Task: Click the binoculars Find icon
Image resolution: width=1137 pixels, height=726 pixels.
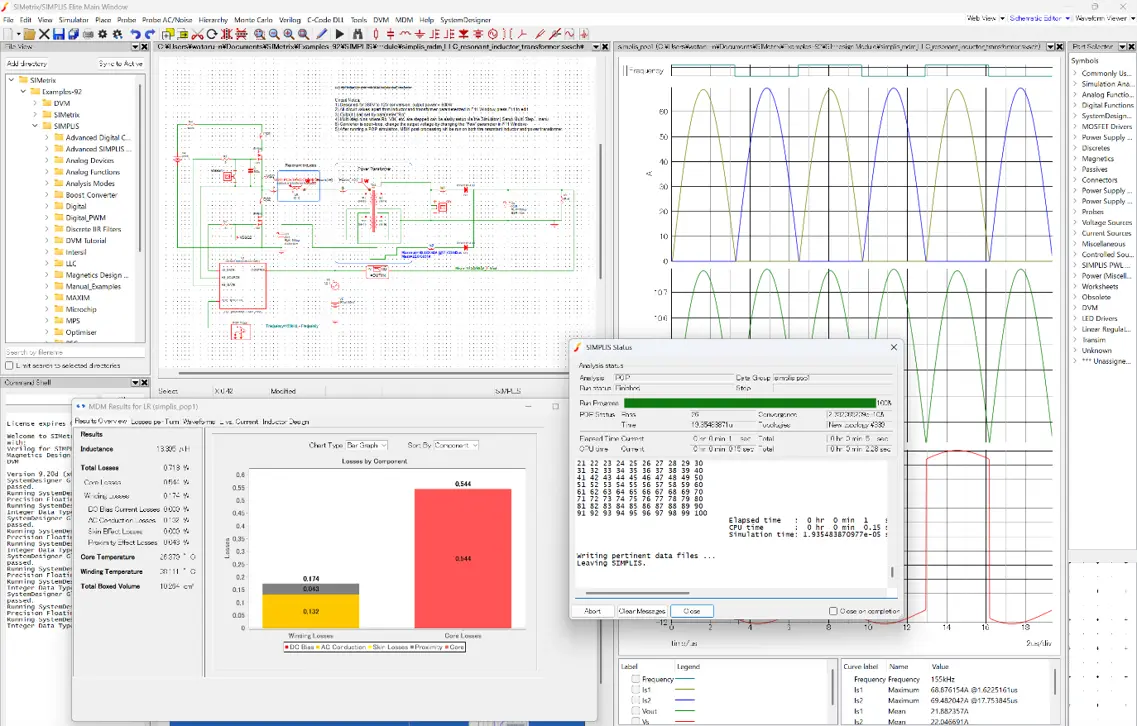Action: coord(357,34)
